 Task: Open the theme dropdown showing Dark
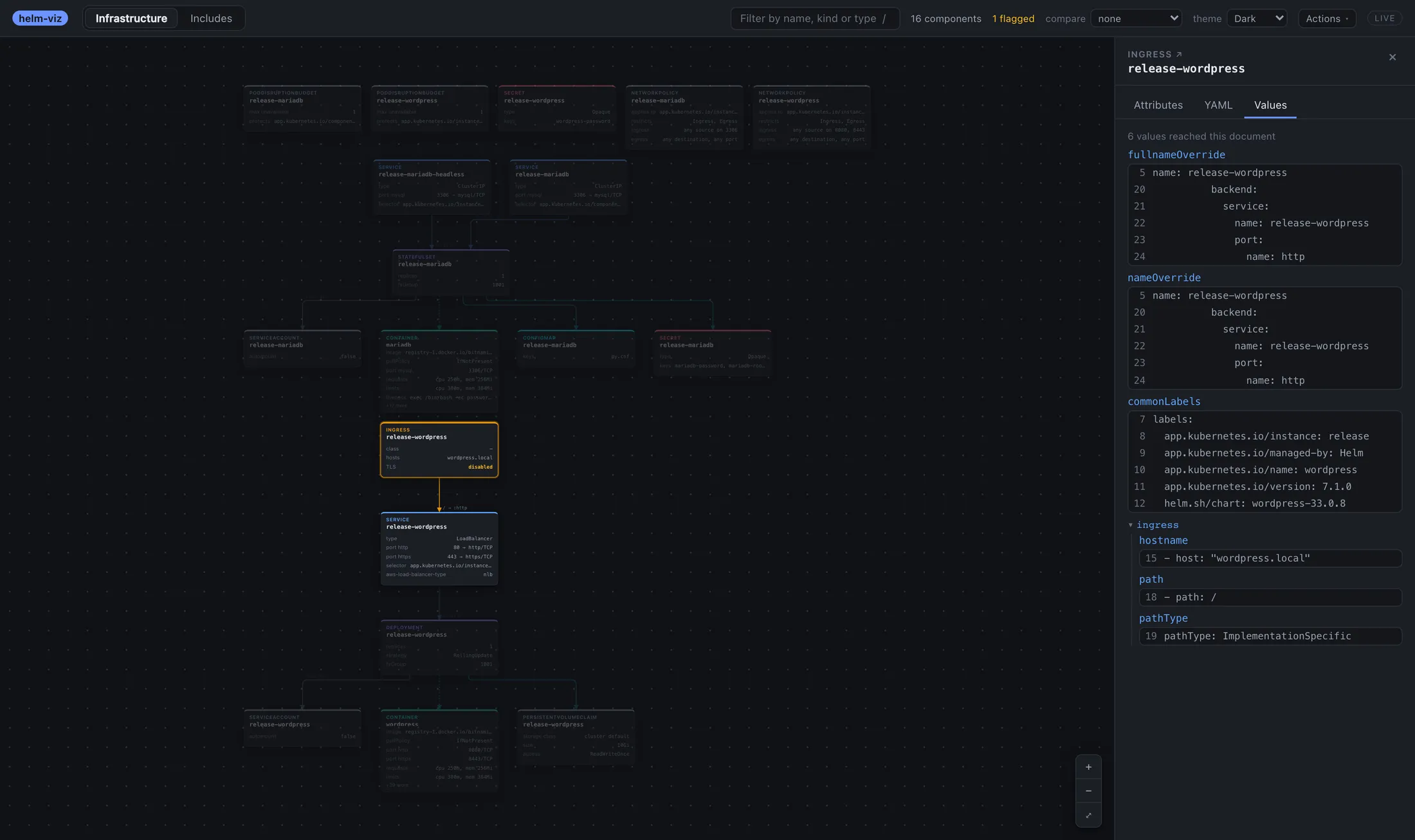(1257, 18)
